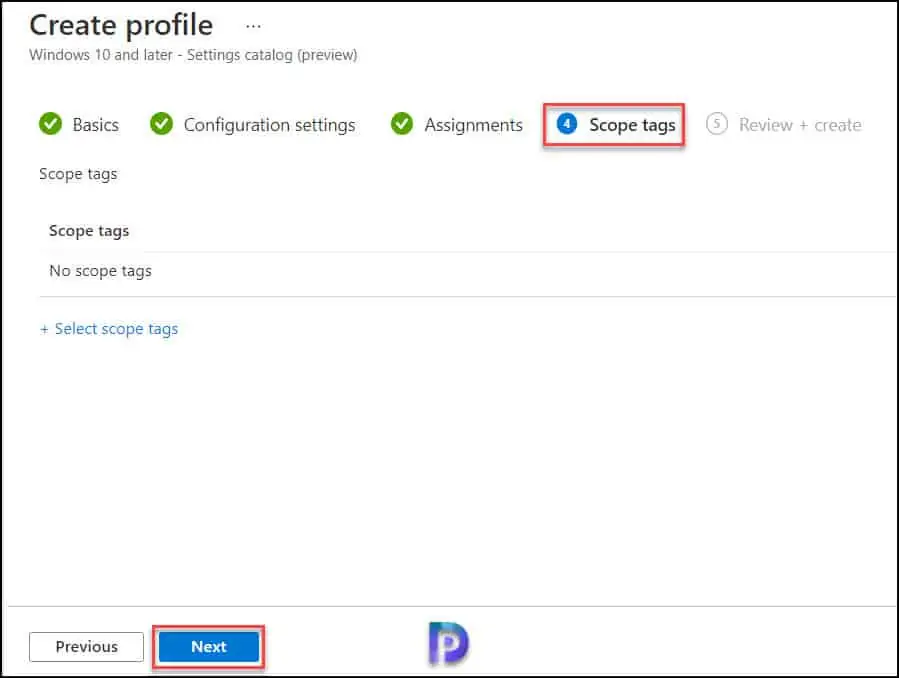Click the No scope tags row
899x678 pixels.
coord(467,271)
